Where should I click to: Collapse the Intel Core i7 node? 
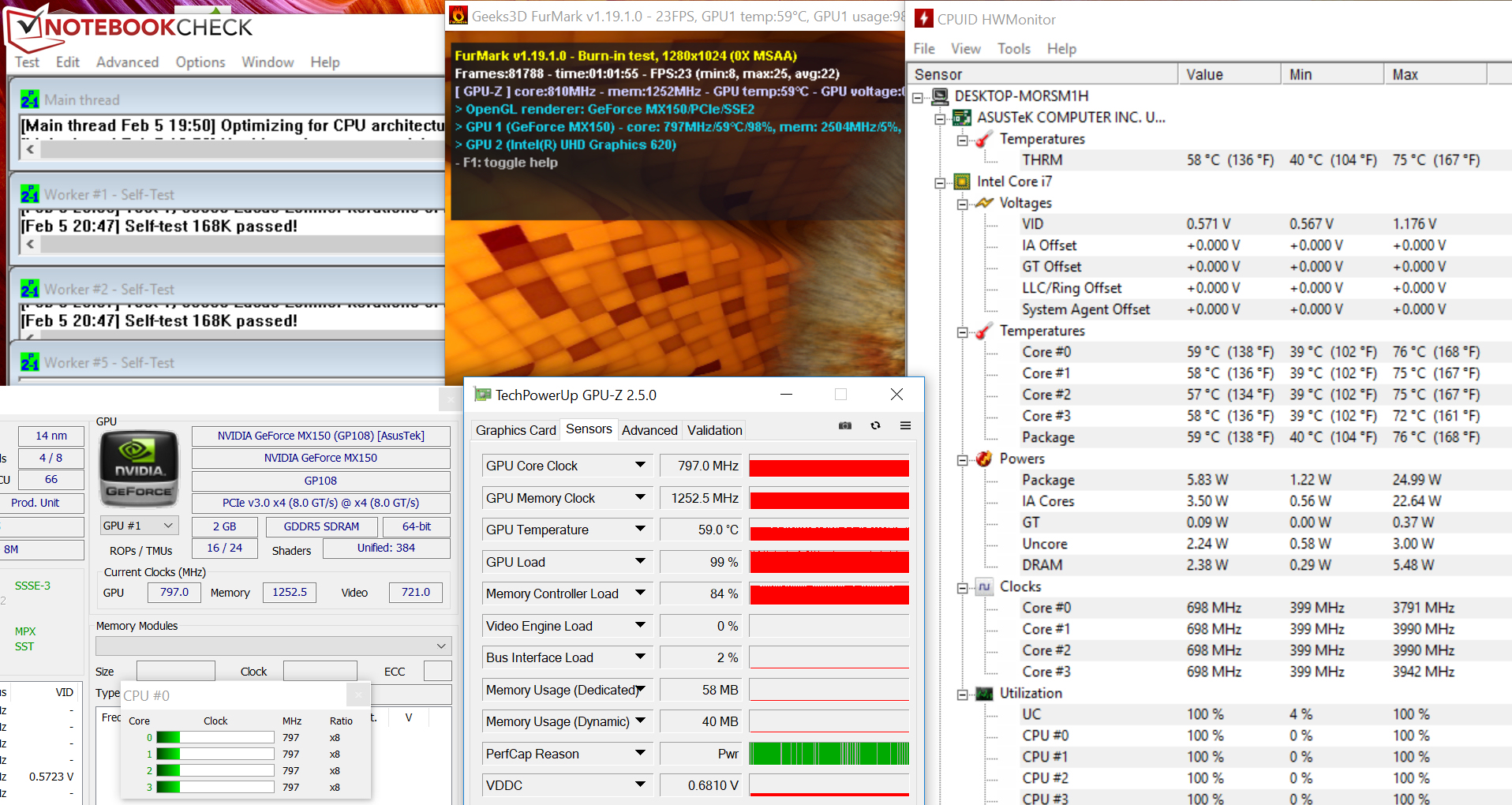pos(940,182)
